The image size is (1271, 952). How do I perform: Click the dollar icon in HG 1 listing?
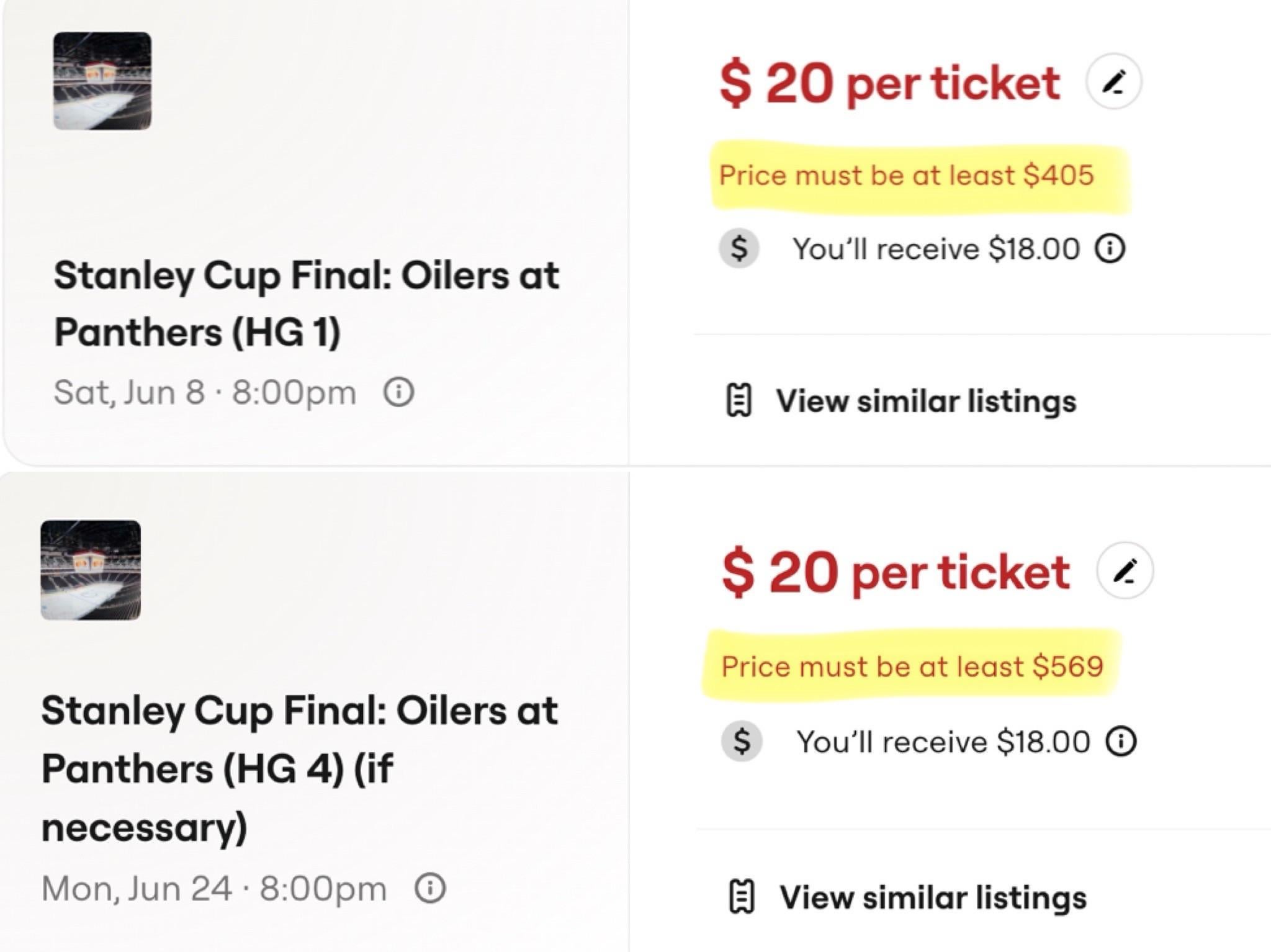click(739, 249)
